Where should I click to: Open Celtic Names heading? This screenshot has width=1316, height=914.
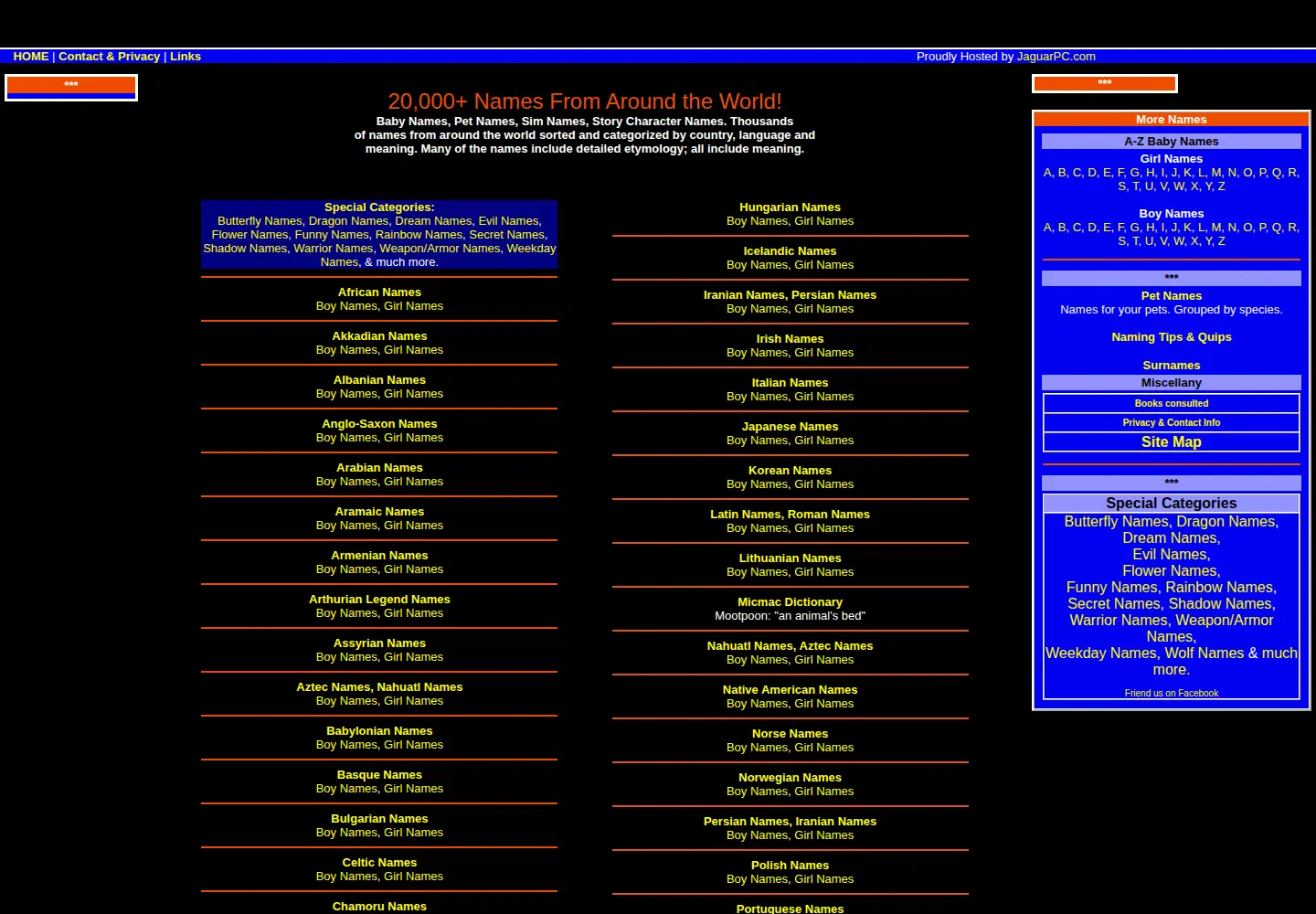coord(379,863)
